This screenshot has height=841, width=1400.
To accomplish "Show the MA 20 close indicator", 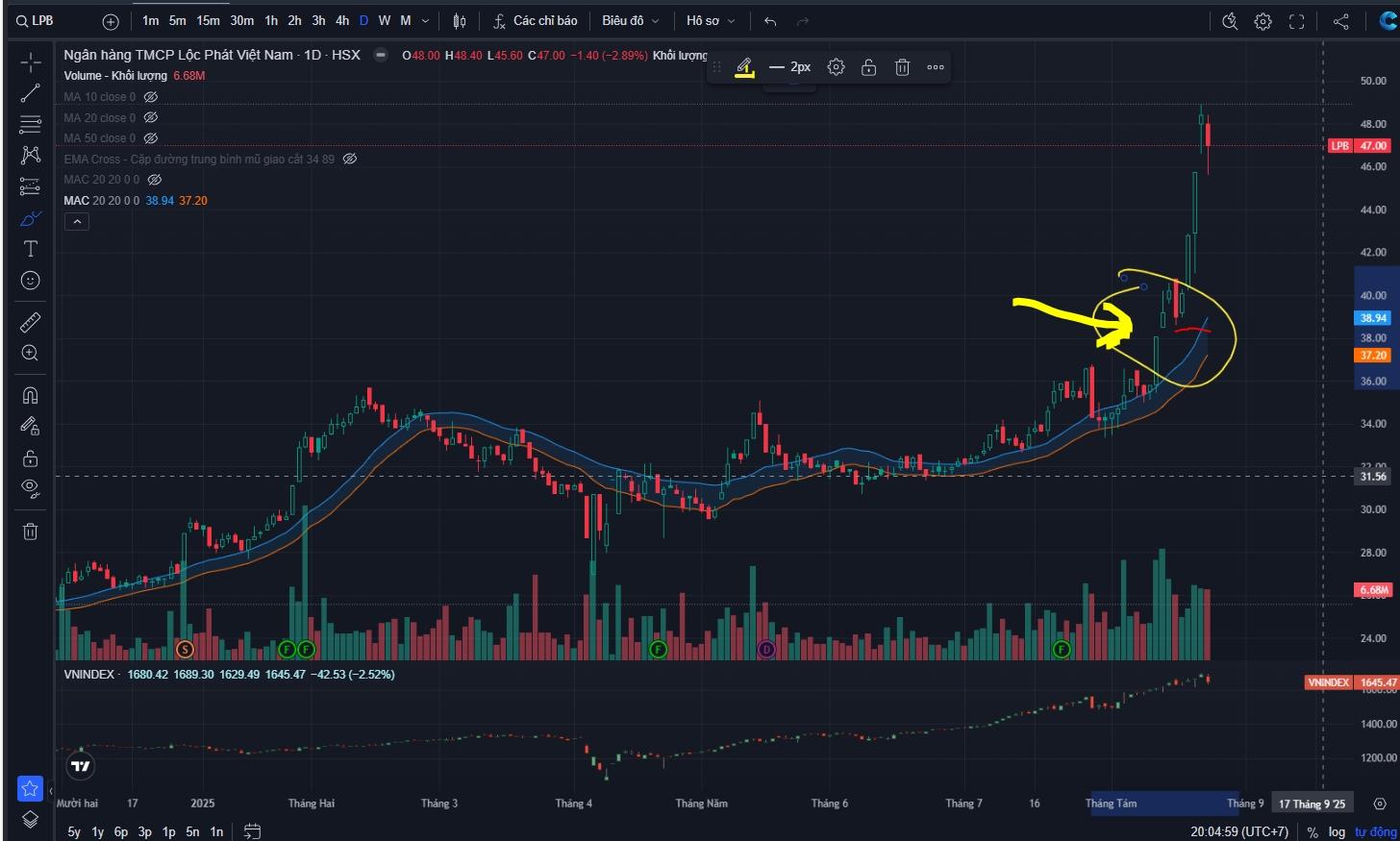I will click(151, 117).
